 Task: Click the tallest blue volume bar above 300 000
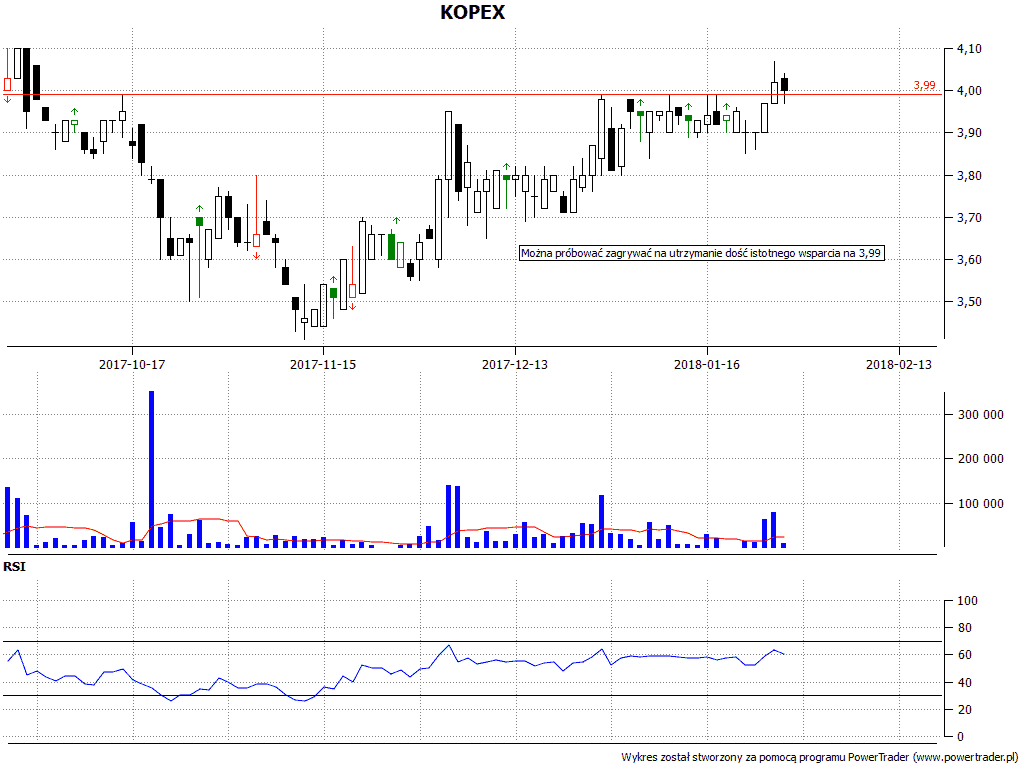[x=152, y=470]
